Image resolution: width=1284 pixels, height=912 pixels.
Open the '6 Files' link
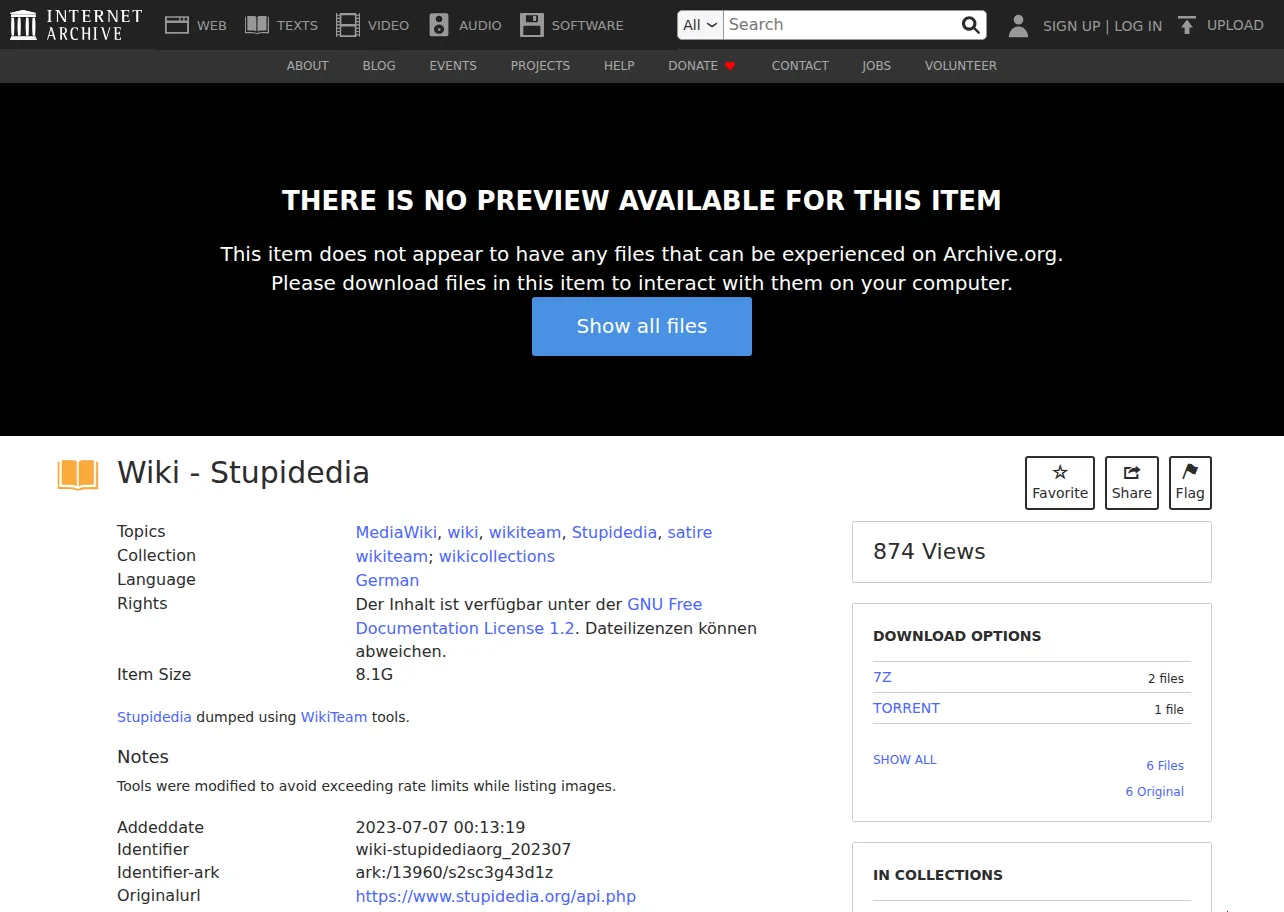[x=1165, y=766]
